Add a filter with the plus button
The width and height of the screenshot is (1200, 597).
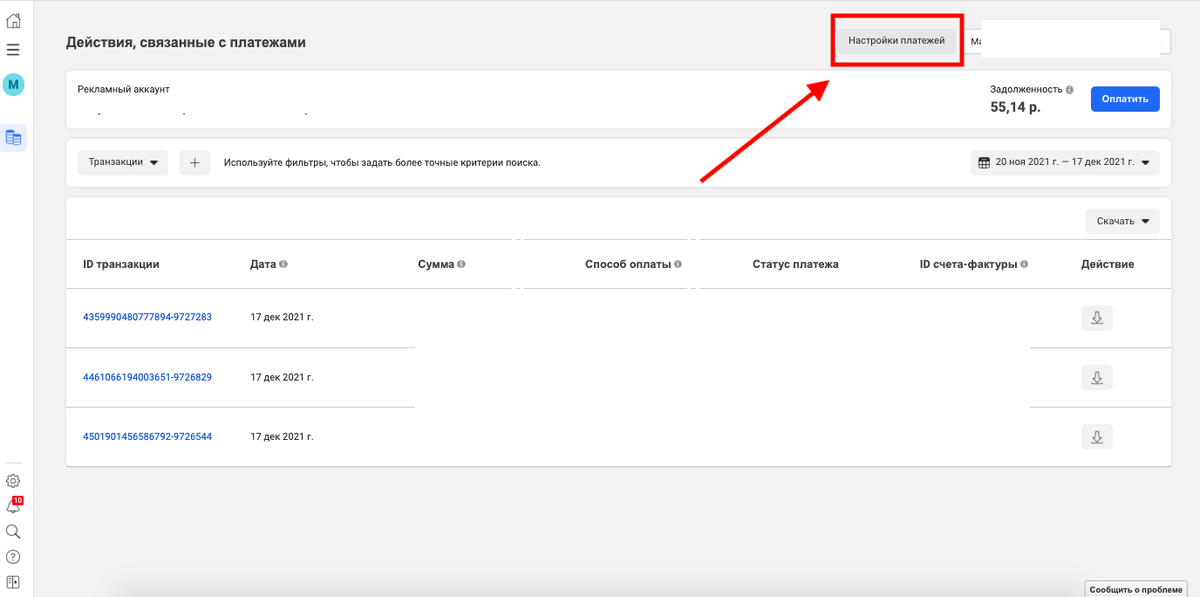click(195, 162)
